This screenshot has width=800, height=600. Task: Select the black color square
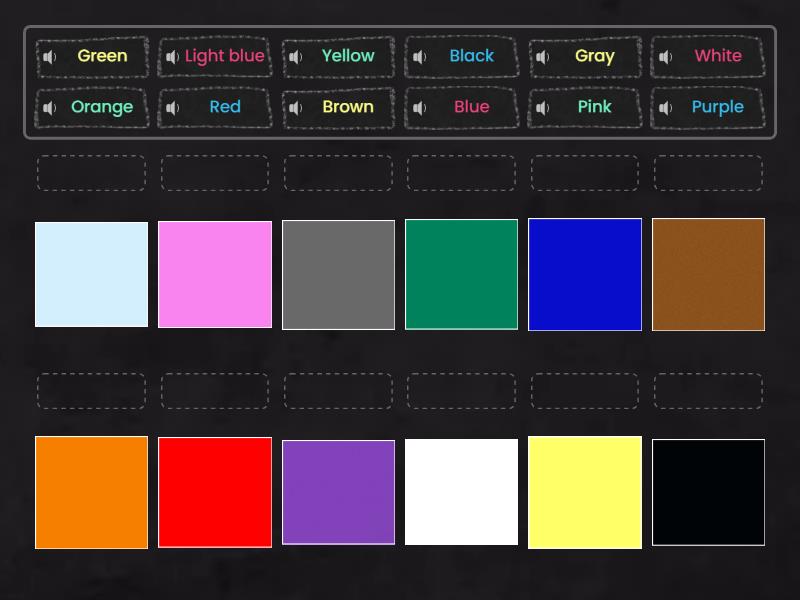(708, 492)
